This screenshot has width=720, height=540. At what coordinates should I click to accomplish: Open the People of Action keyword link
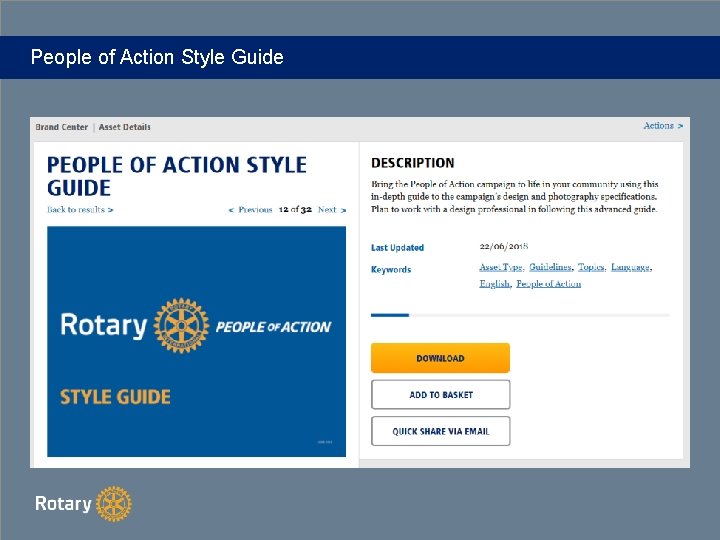[x=549, y=284]
